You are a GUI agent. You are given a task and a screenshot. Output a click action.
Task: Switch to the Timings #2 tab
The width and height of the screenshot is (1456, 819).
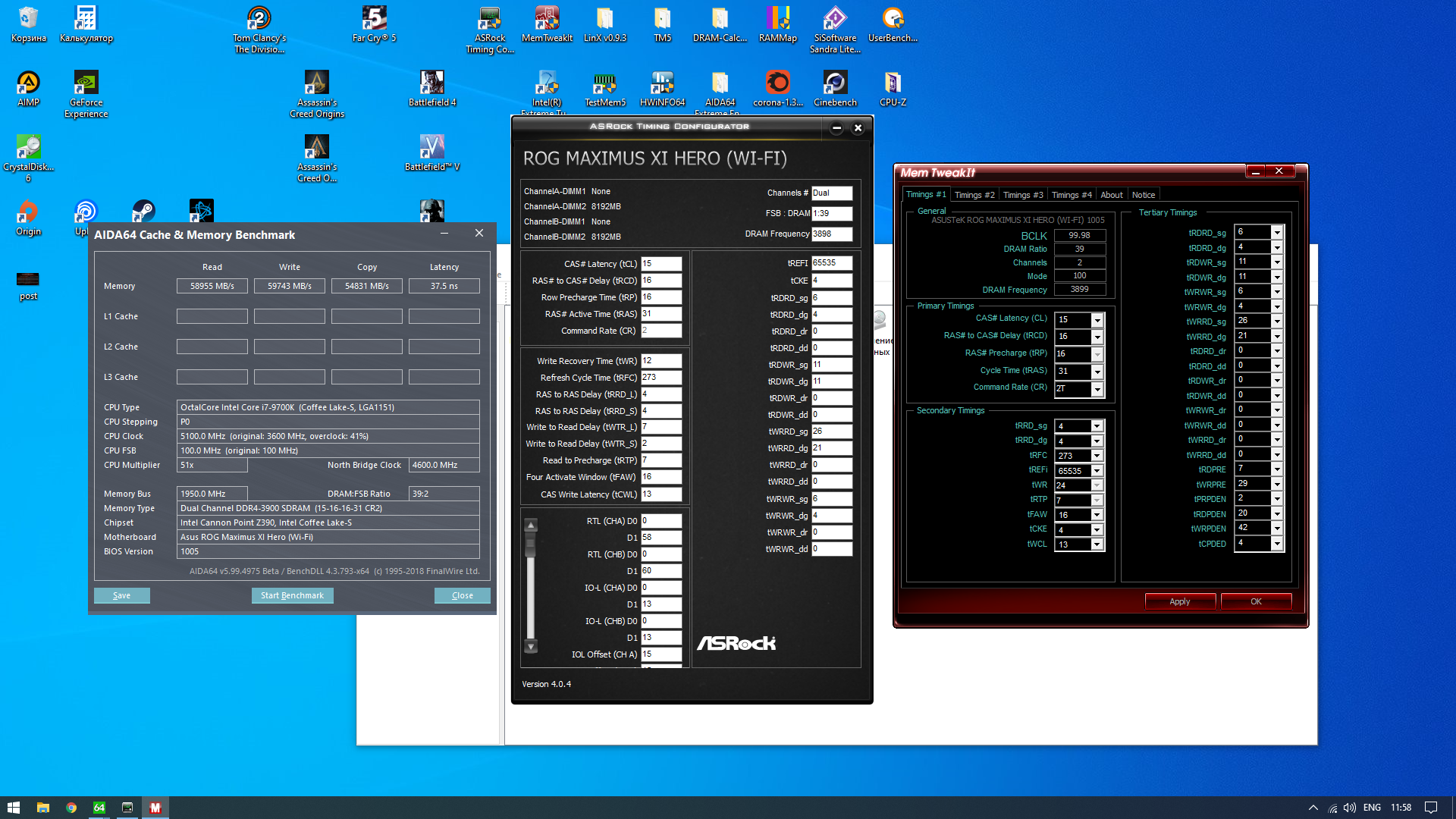coord(974,195)
